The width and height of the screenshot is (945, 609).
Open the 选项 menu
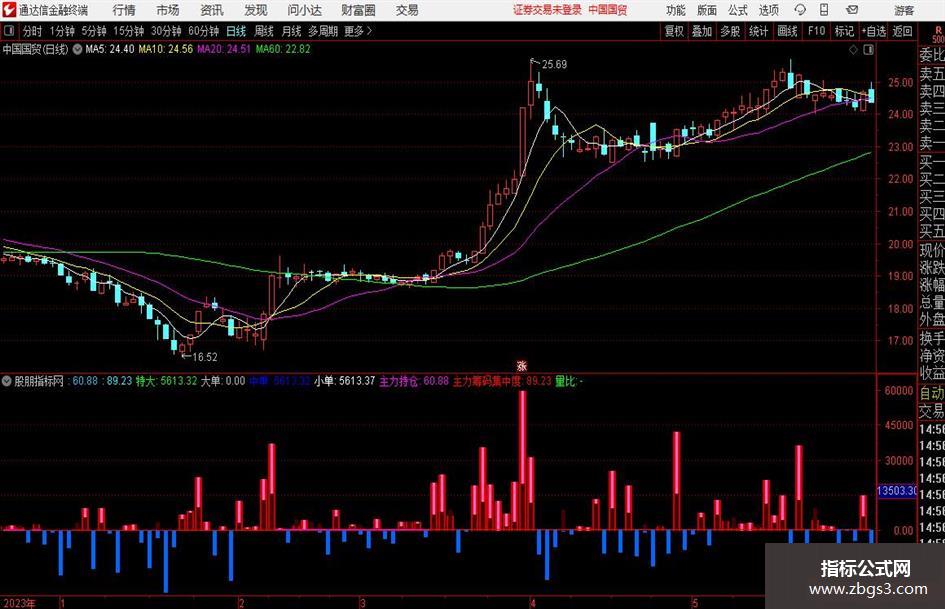[x=768, y=10]
